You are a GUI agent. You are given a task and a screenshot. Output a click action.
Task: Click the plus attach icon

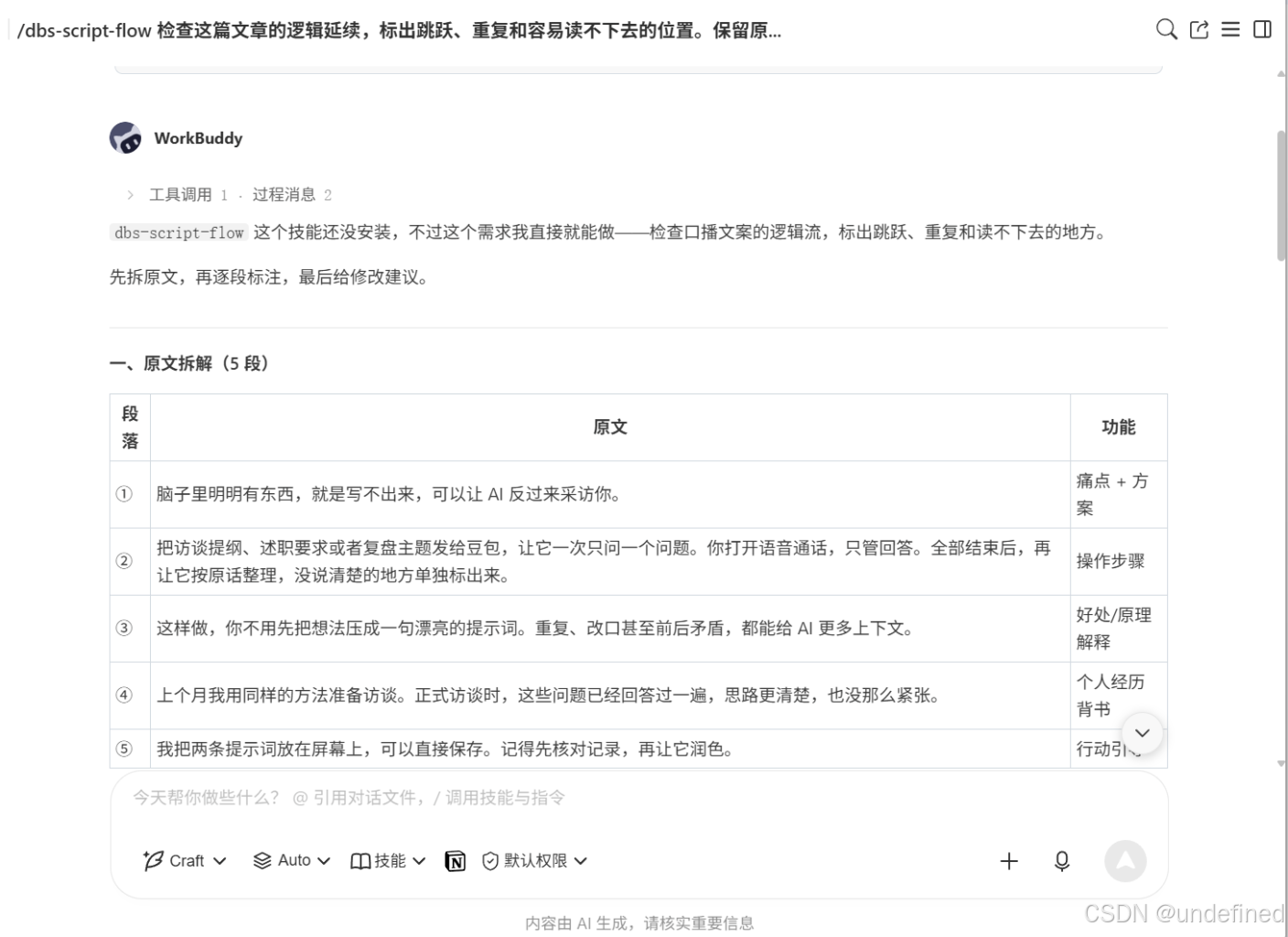pos(1009,861)
